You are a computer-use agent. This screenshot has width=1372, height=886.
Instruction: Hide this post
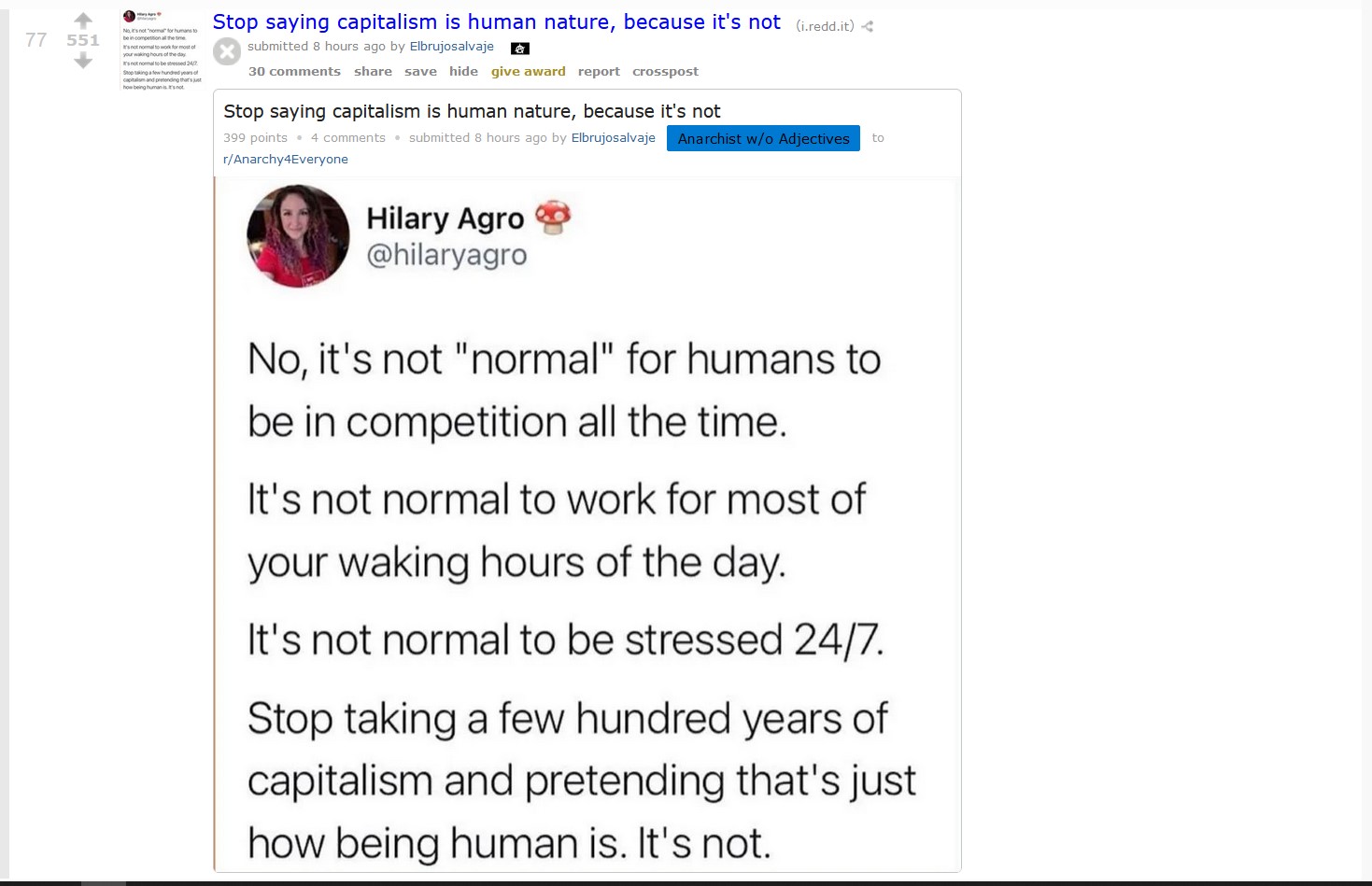point(463,71)
